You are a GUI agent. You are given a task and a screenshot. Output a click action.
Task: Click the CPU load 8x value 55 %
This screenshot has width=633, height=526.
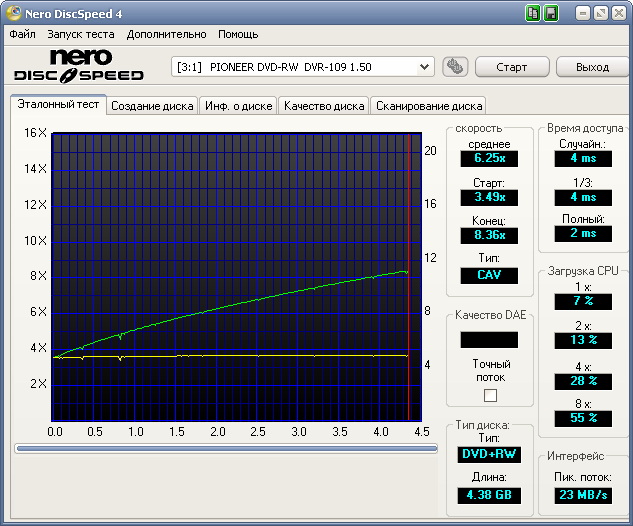coord(583,418)
